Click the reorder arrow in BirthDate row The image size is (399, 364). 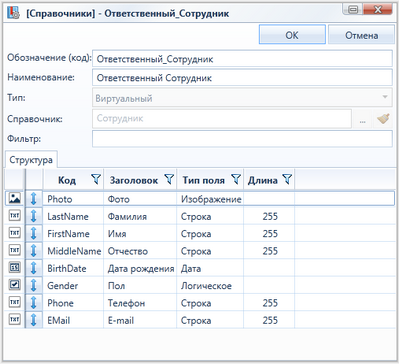(x=34, y=268)
